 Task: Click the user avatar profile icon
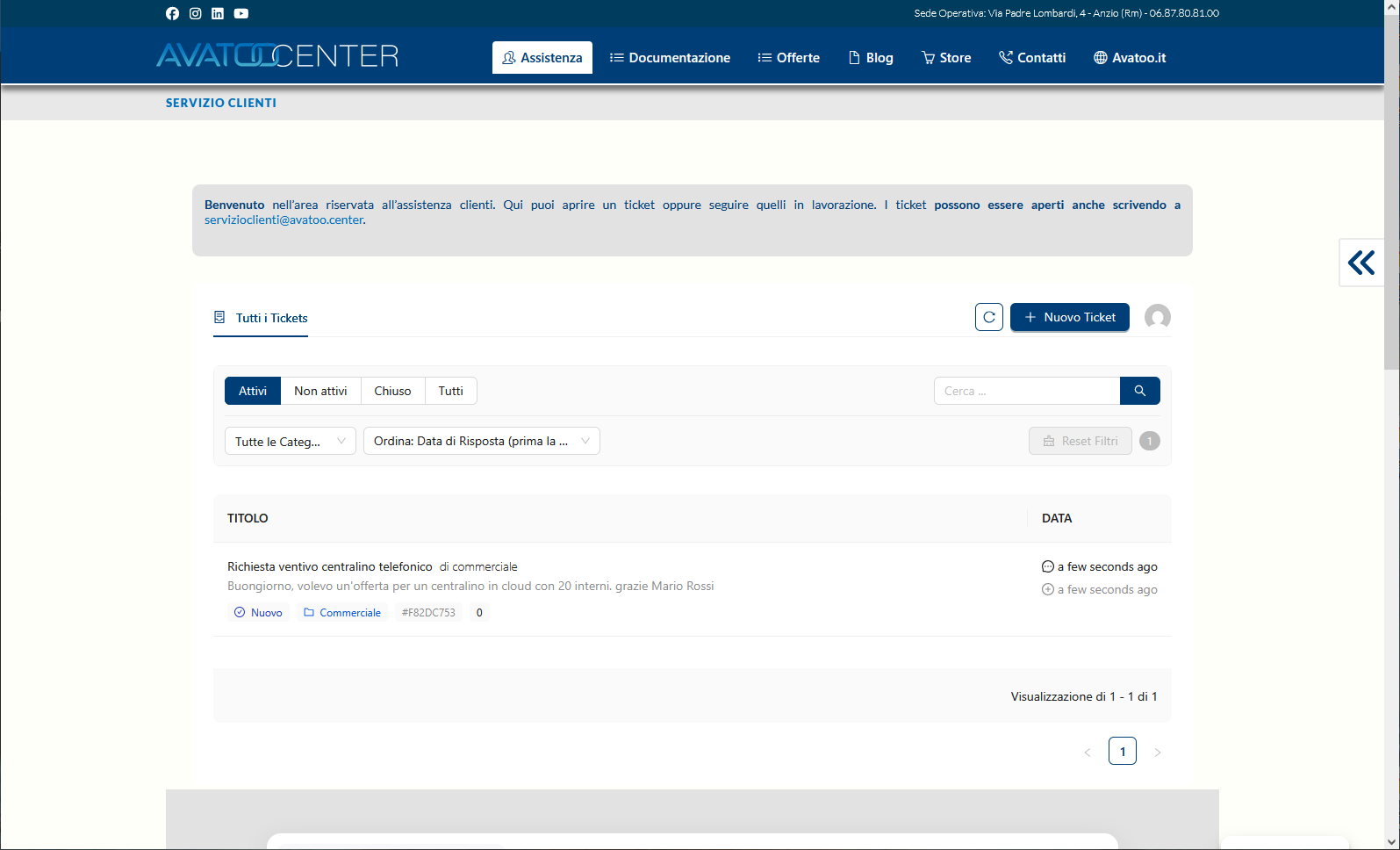point(1157,317)
